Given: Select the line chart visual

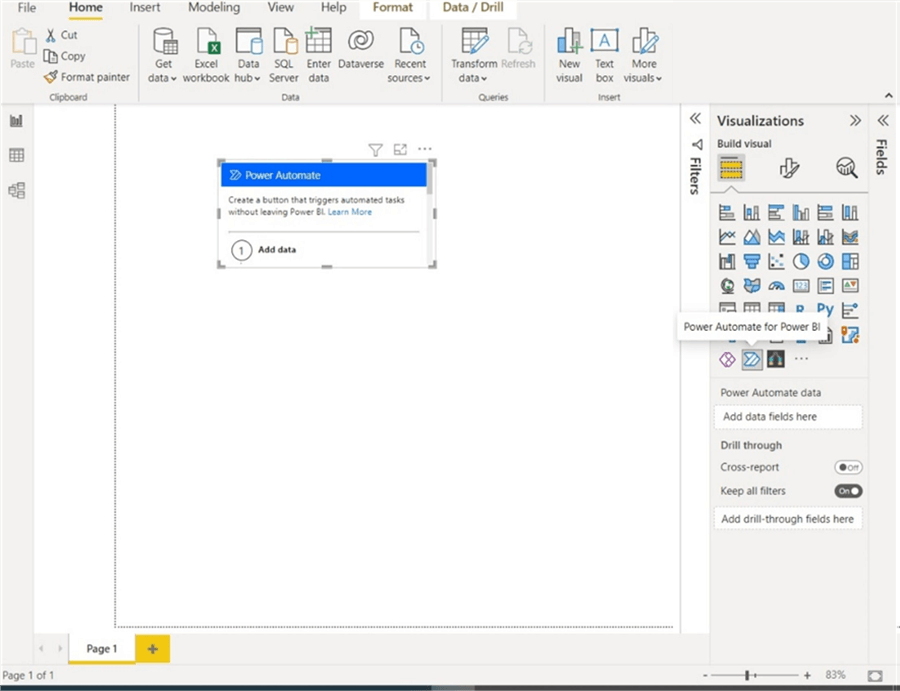Looking at the screenshot, I should [727, 237].
